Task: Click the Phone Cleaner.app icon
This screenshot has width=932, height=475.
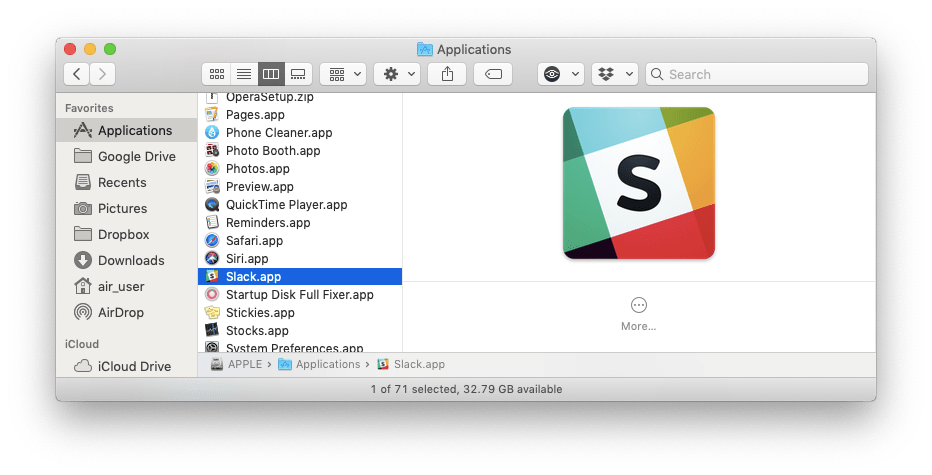Action: pyautogui.click(x=212, y=133)
